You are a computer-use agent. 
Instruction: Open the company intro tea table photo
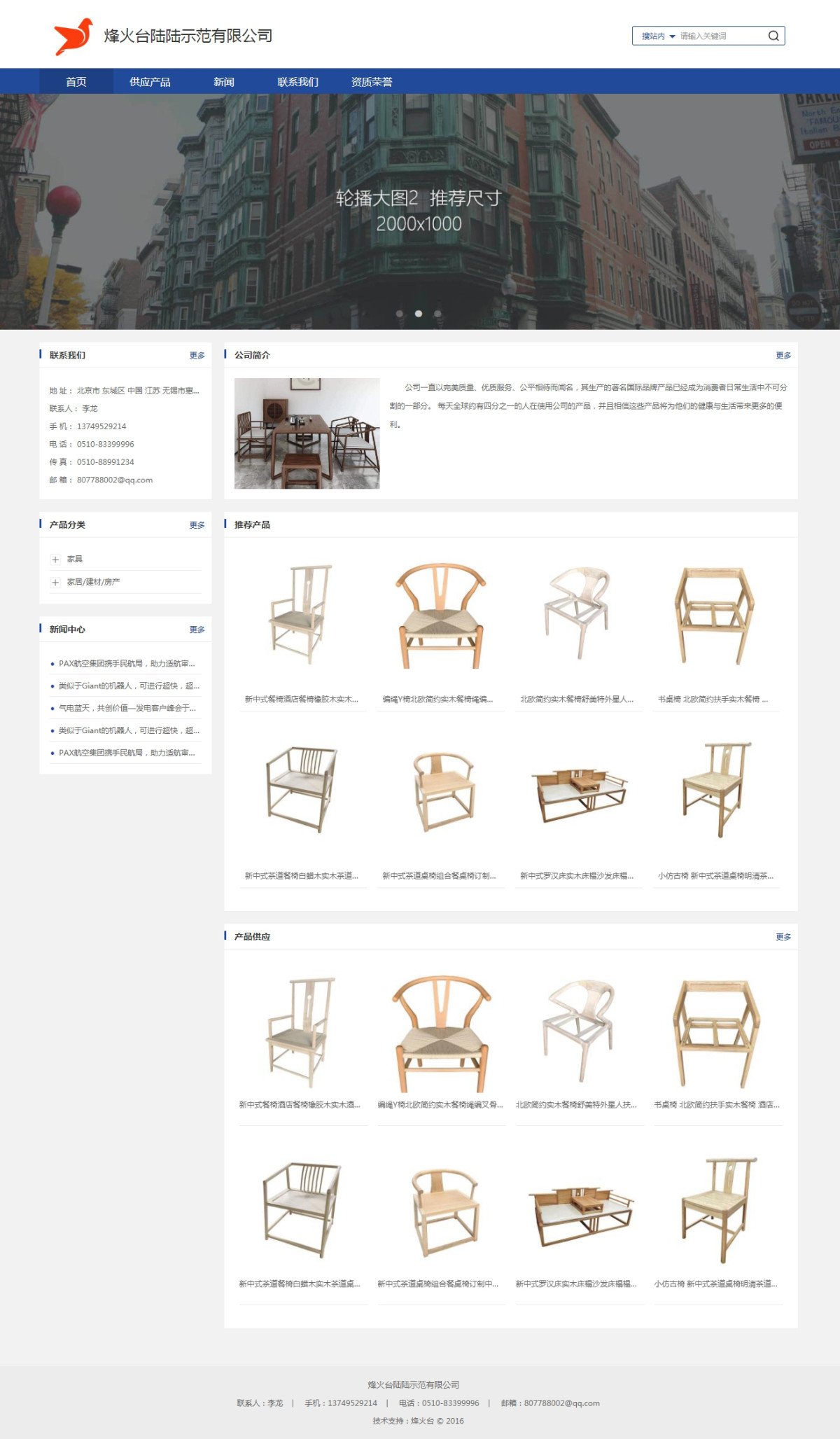pos(307,433)
